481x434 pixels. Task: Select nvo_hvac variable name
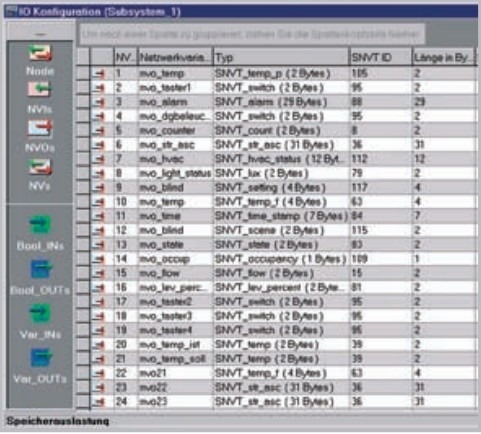coord(161,159)
